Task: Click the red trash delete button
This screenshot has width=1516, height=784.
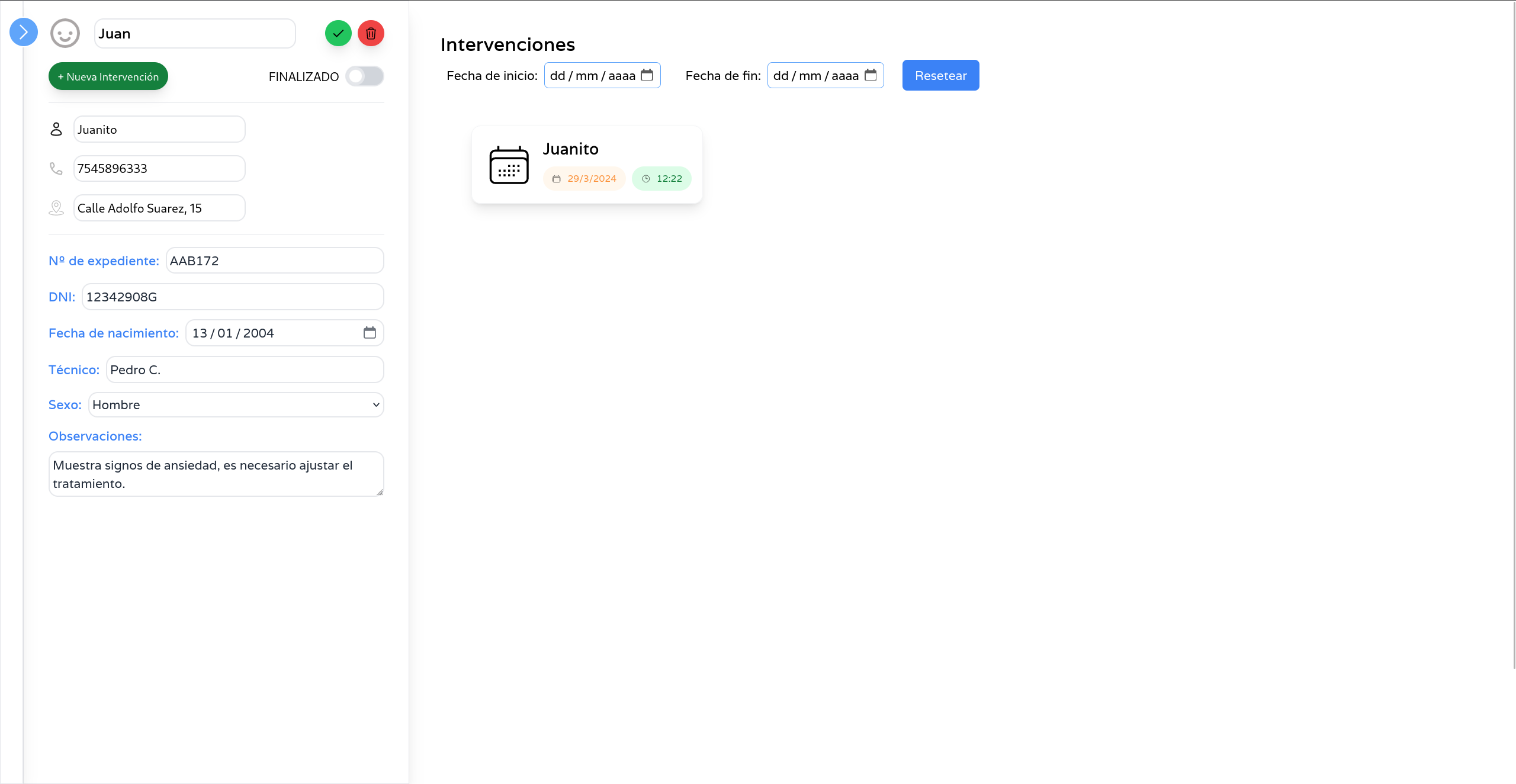Action: [x=371, y=34]
